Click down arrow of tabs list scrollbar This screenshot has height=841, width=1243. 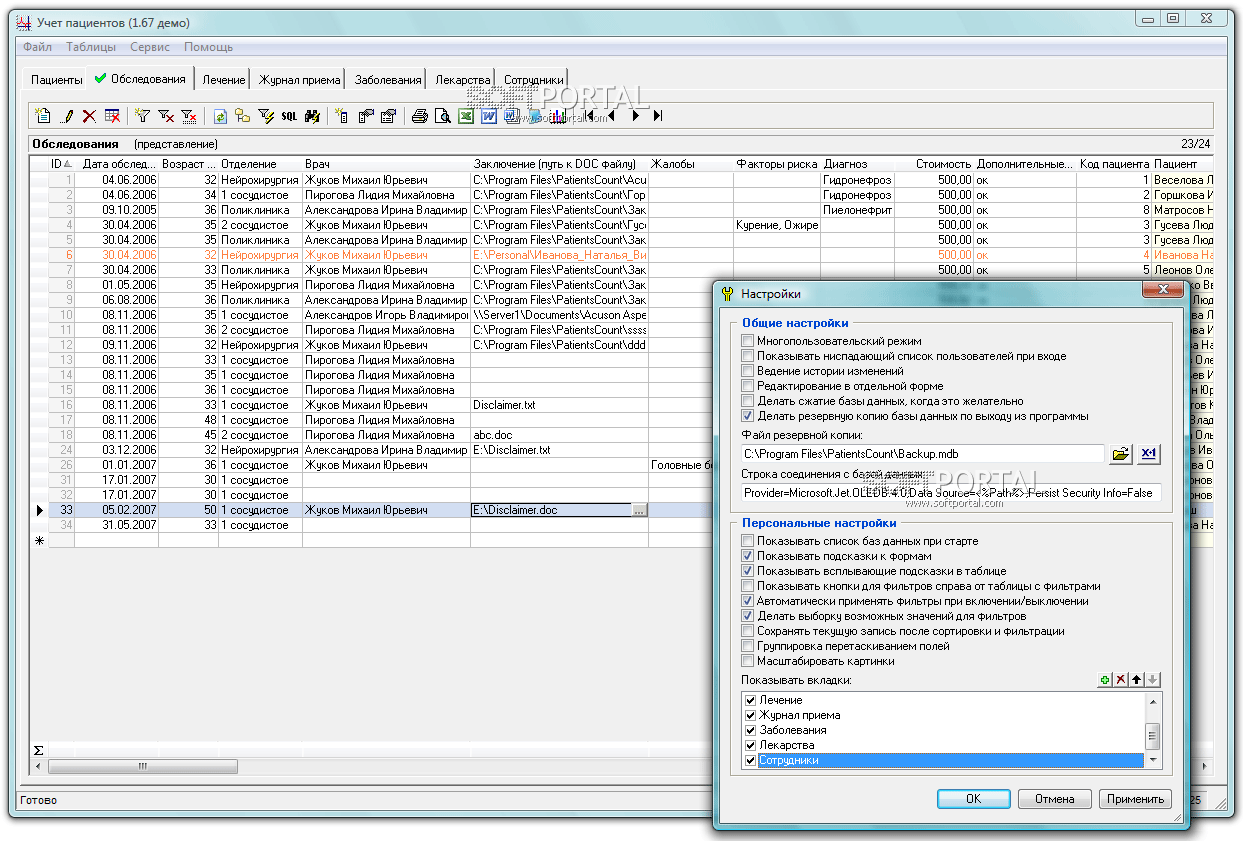[1153, 761]
